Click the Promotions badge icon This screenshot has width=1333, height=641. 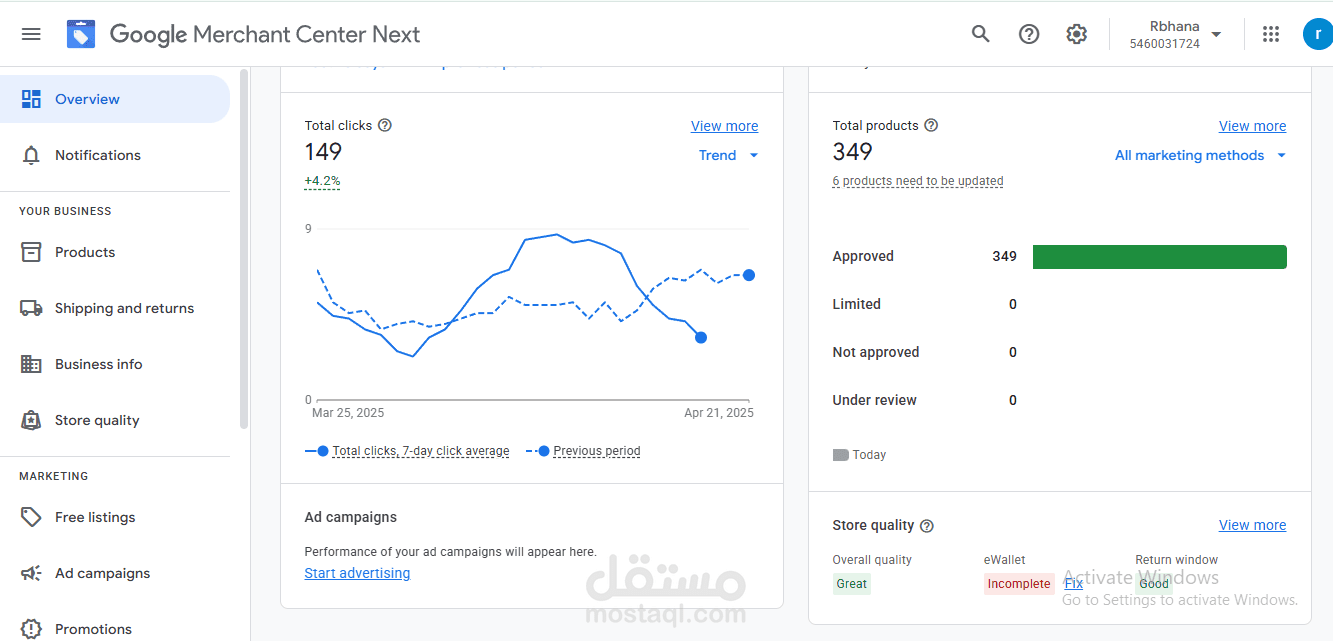pos(31,629)
